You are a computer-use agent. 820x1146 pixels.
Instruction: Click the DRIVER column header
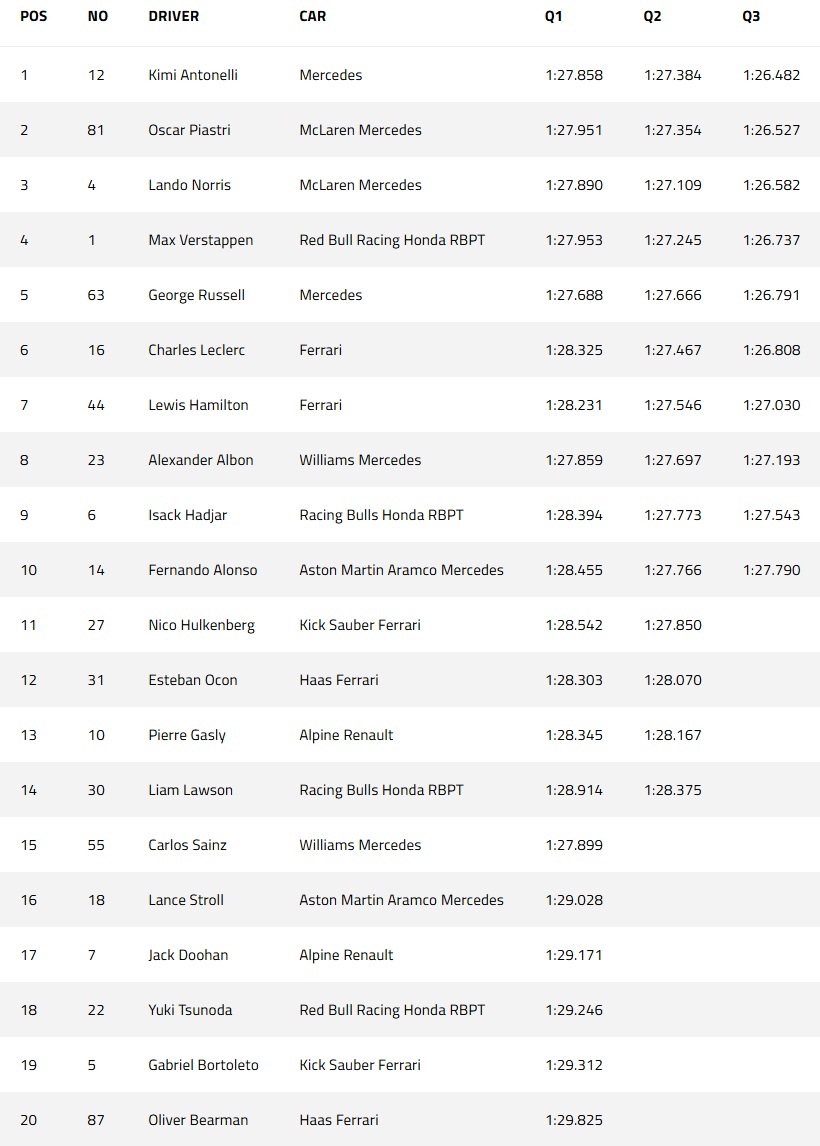click(173, 16)
